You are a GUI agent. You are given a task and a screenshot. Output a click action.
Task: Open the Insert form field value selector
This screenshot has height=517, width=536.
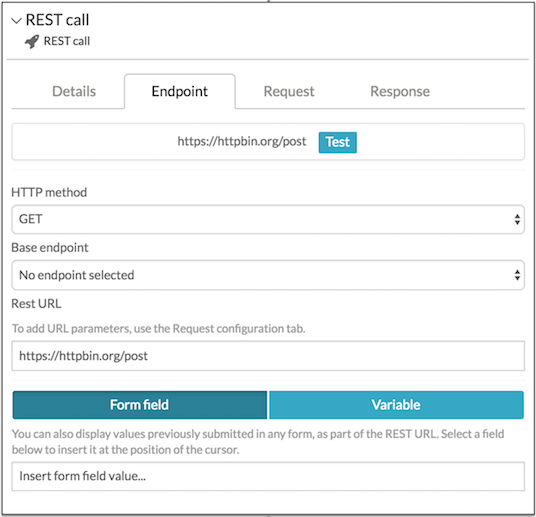[x=268, y=476]
